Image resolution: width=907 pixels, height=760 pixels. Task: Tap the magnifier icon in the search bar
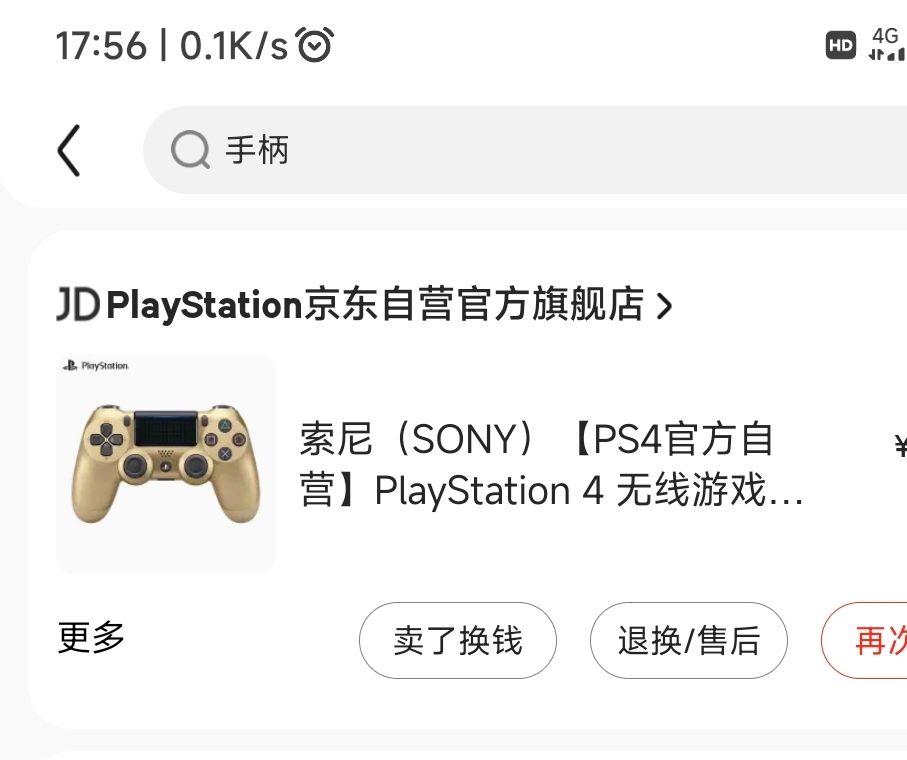[189, 149]
